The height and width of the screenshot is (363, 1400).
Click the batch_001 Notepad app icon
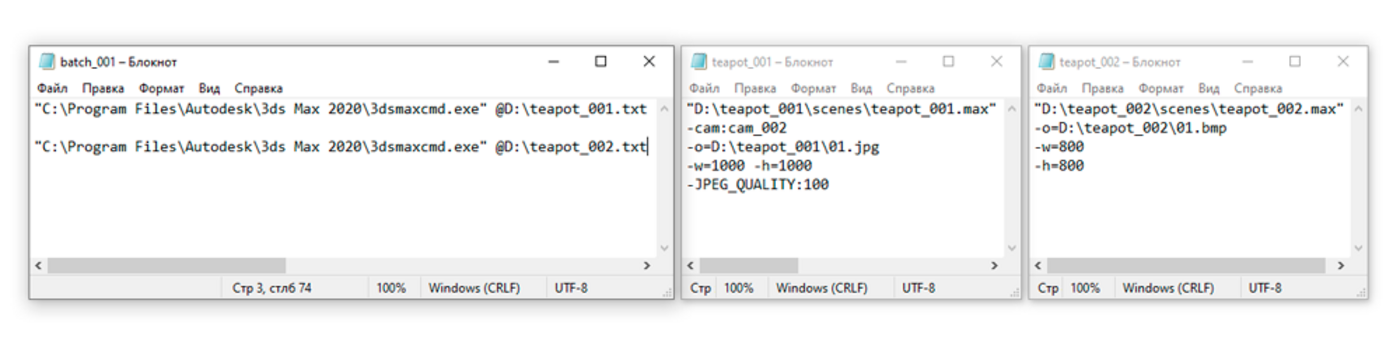tap(47, 61)
